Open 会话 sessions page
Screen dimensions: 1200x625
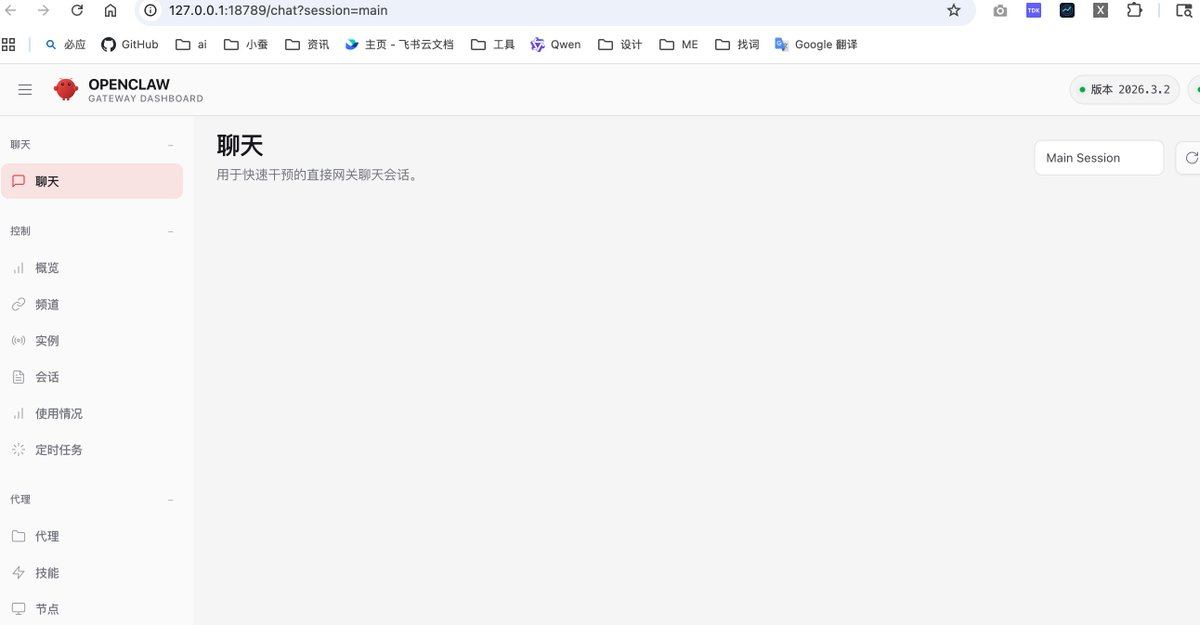[x=47, y=377]
